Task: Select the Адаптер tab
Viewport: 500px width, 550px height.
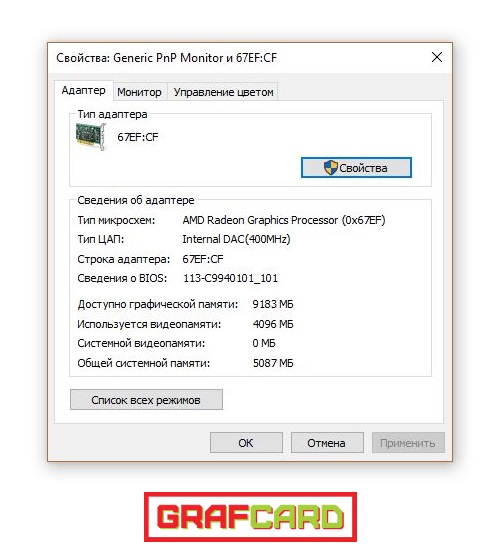Action: click(x=84, y=90)
